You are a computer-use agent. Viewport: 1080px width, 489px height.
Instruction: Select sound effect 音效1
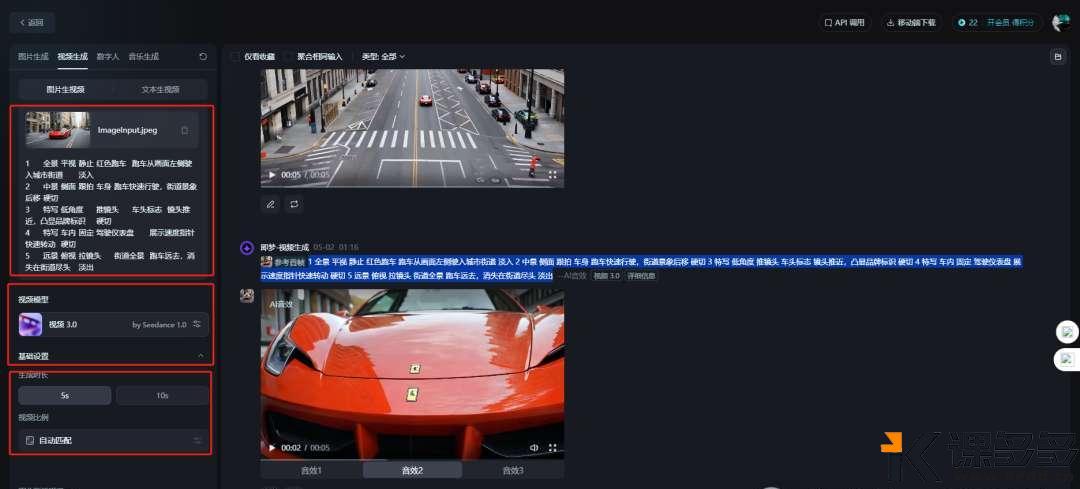pyautogui.click(x=311, y=470)
